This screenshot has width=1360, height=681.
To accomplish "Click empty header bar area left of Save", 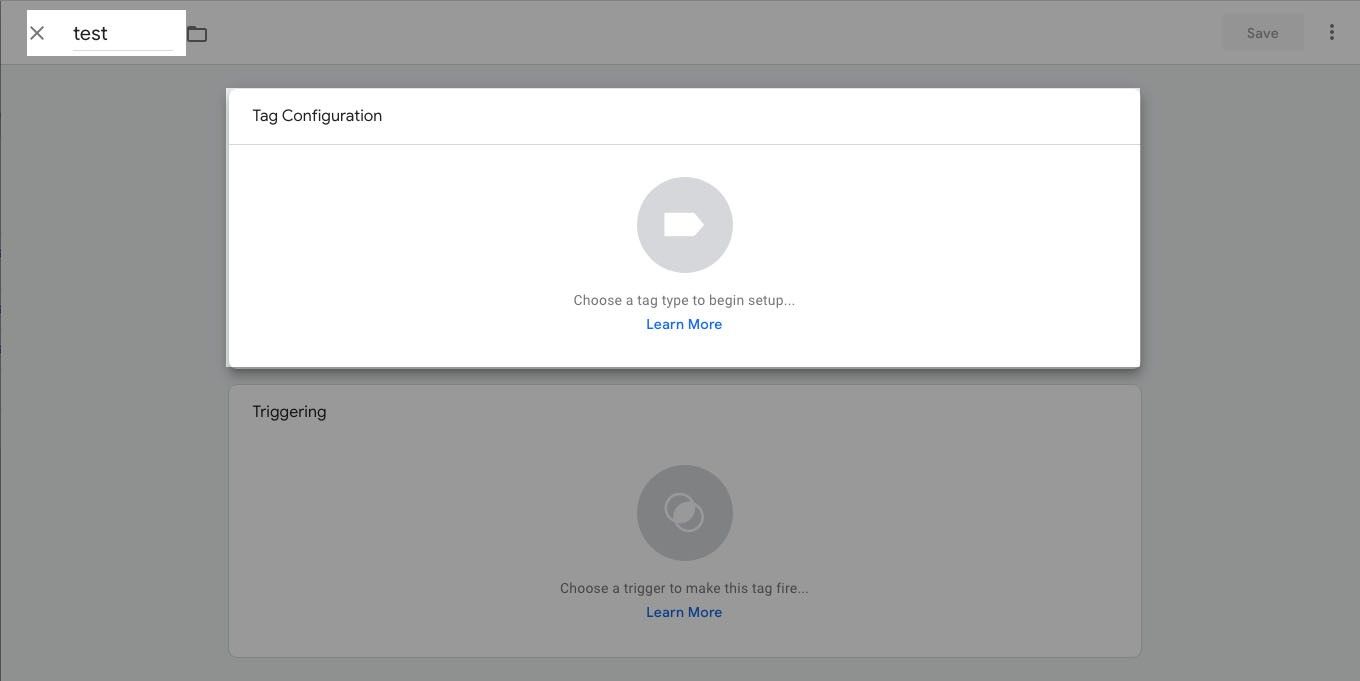I will 700,33.
